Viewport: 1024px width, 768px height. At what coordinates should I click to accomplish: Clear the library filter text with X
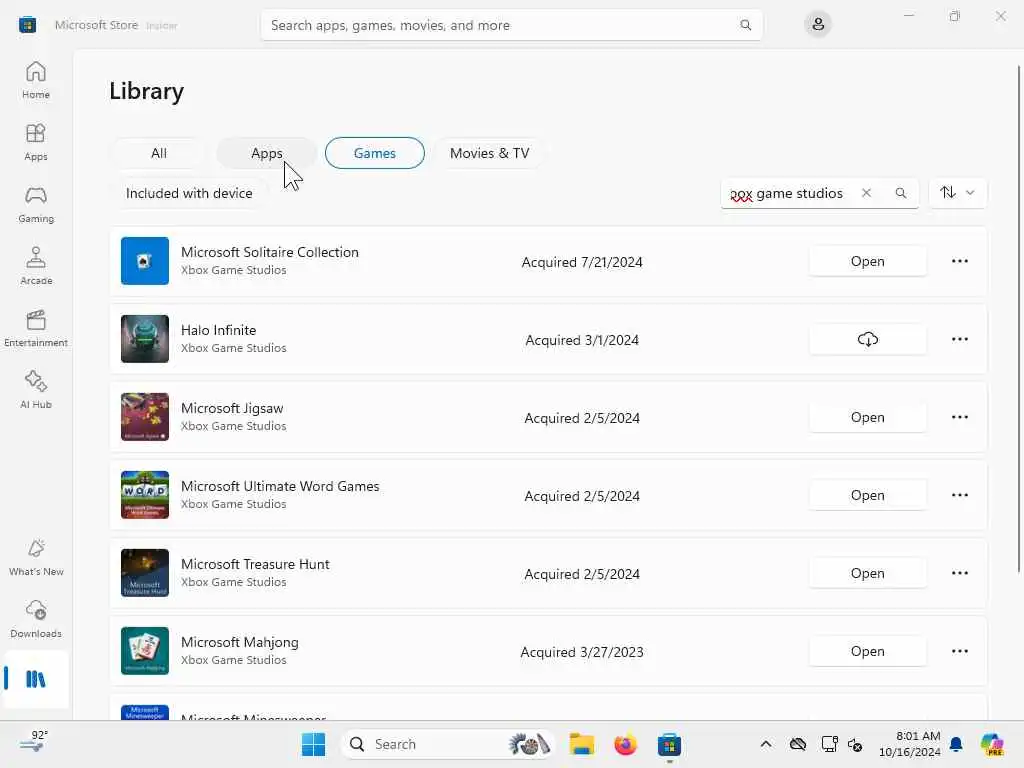[866, 193]
